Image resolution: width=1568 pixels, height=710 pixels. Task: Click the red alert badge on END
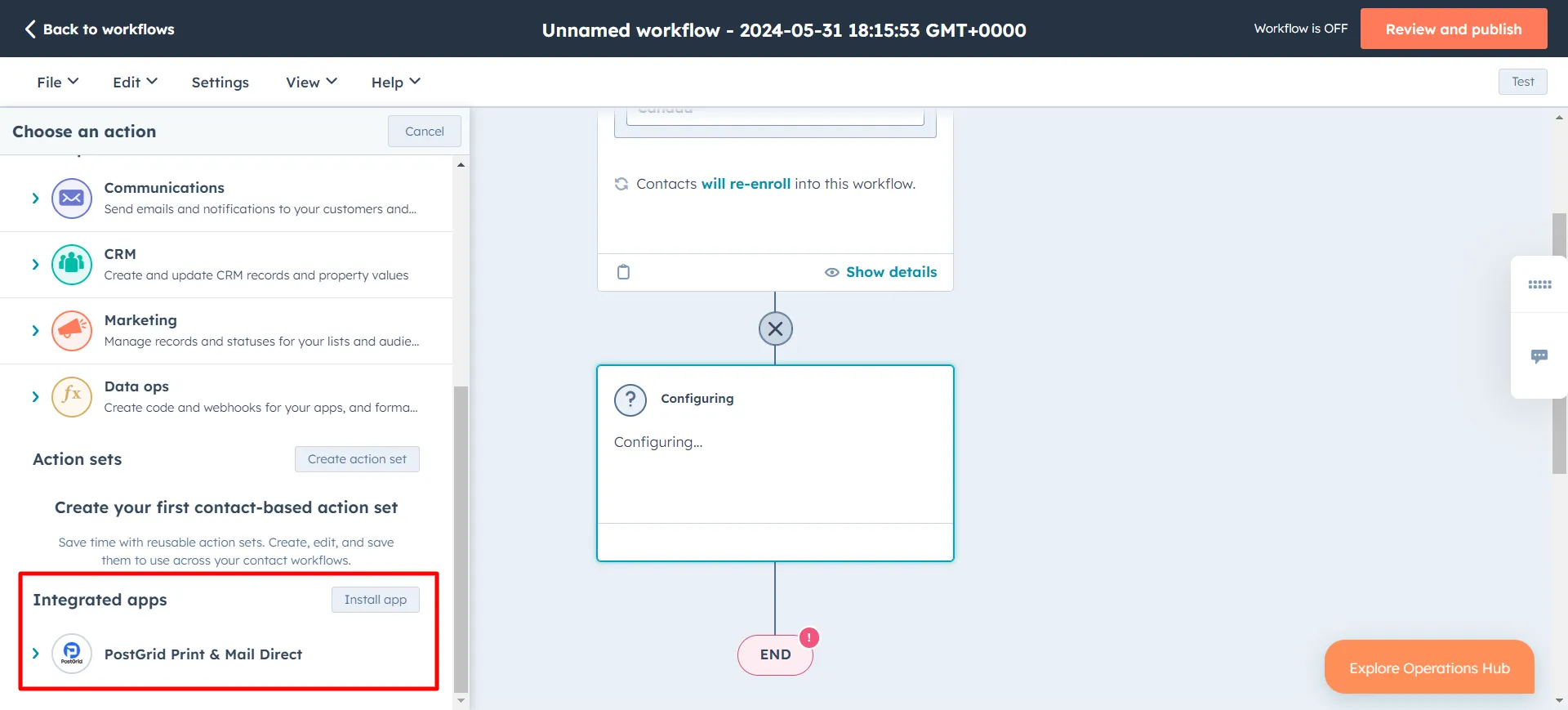click(x=808, y=637)
